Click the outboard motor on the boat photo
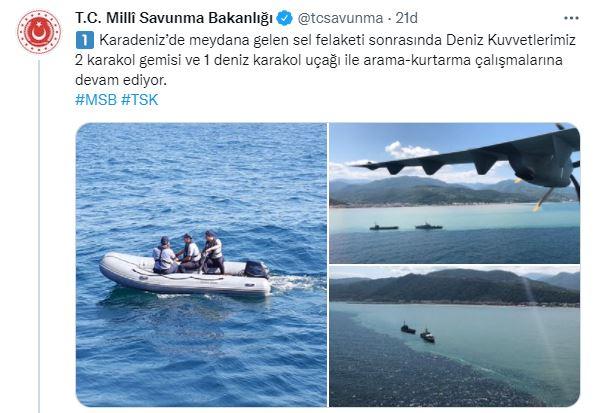The image size is (595, 413). point(256,269)
